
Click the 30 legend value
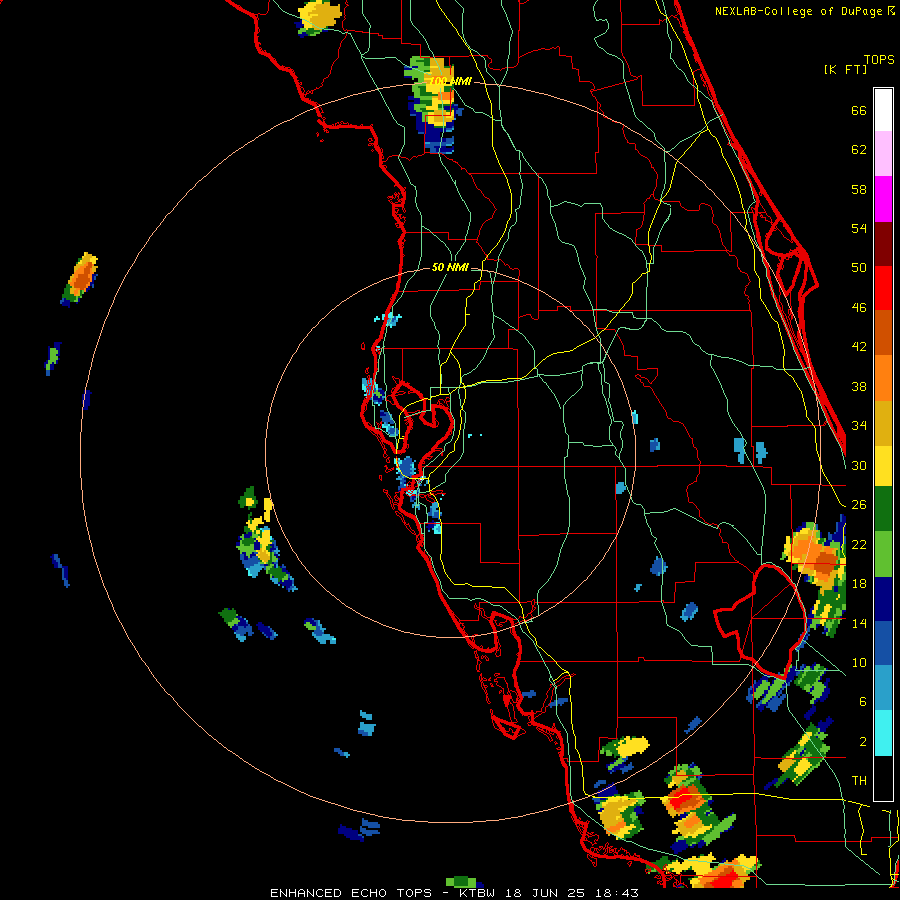859,465
